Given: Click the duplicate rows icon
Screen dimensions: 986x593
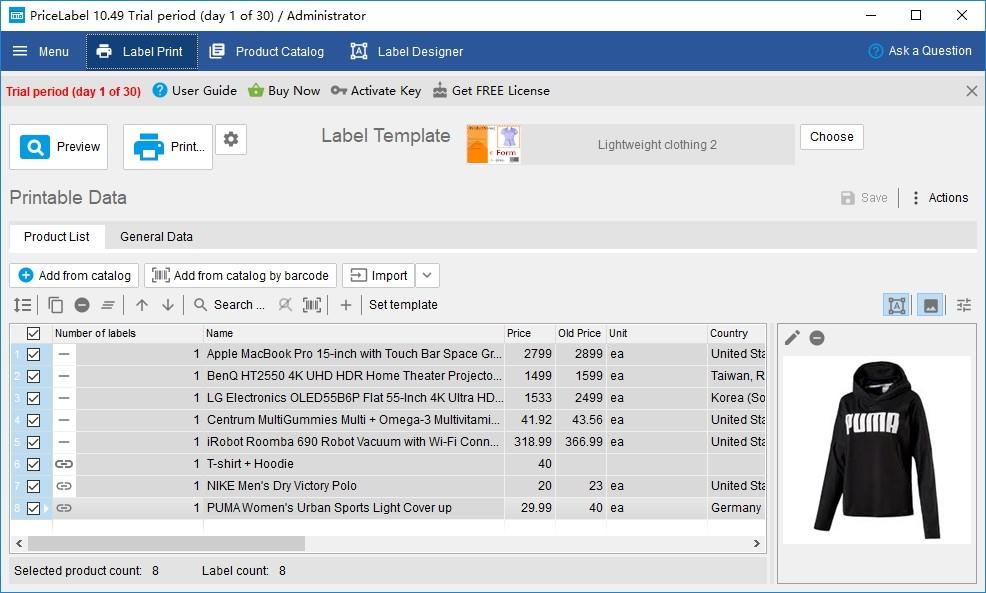Looking at the screenshot, I should (55, 305).
